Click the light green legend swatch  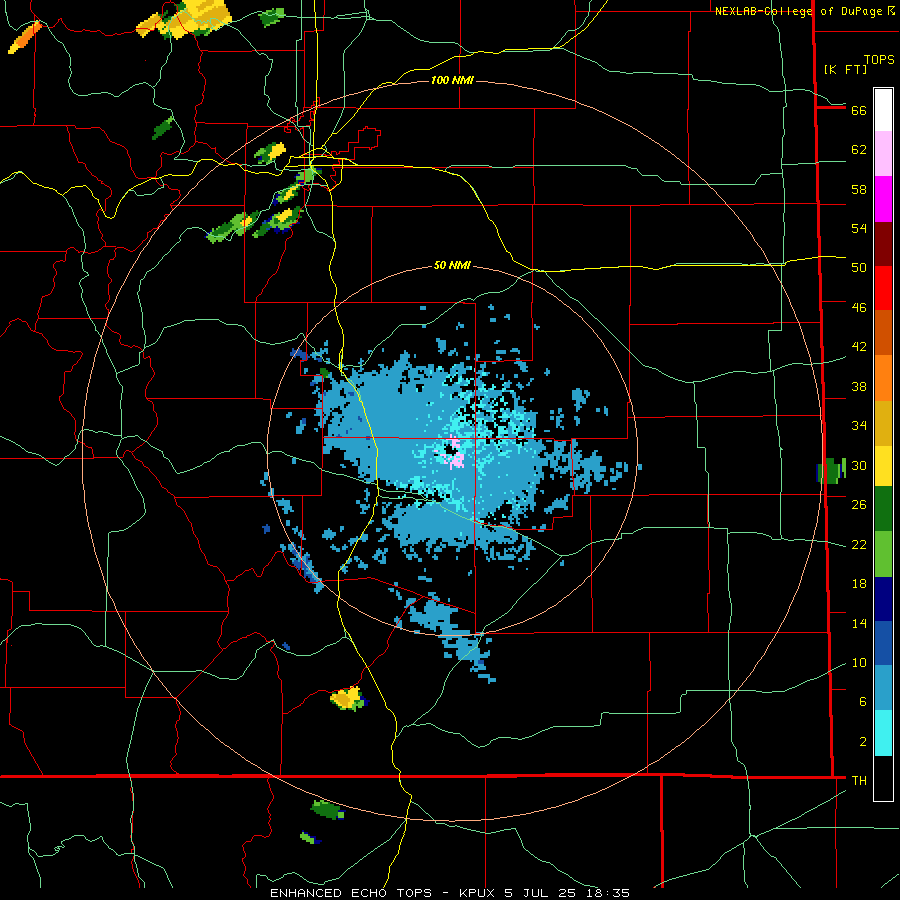pyautogui.click(x=883, y=554)
